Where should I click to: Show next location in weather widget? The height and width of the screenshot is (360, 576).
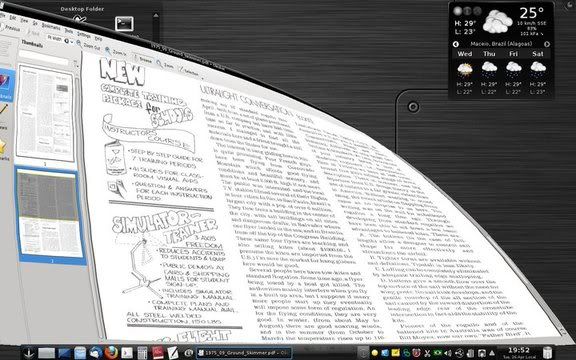coord(547,44)
